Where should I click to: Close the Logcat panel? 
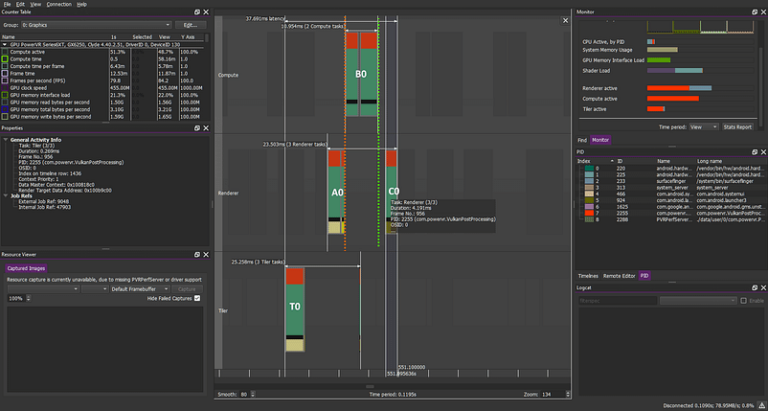click(763, 288)
